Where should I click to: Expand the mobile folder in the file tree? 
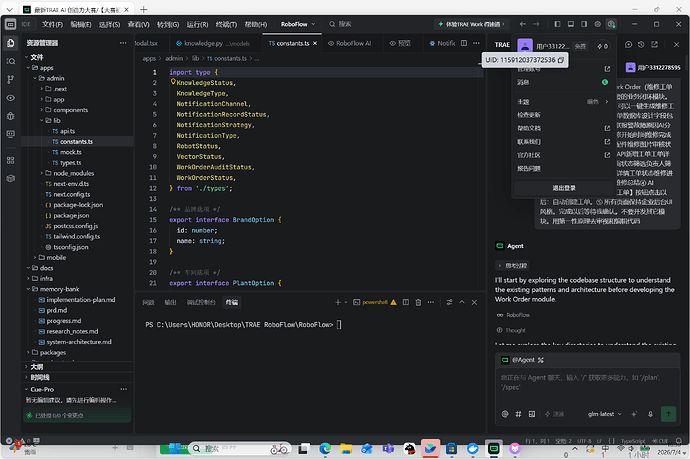(x=52, y=257)
